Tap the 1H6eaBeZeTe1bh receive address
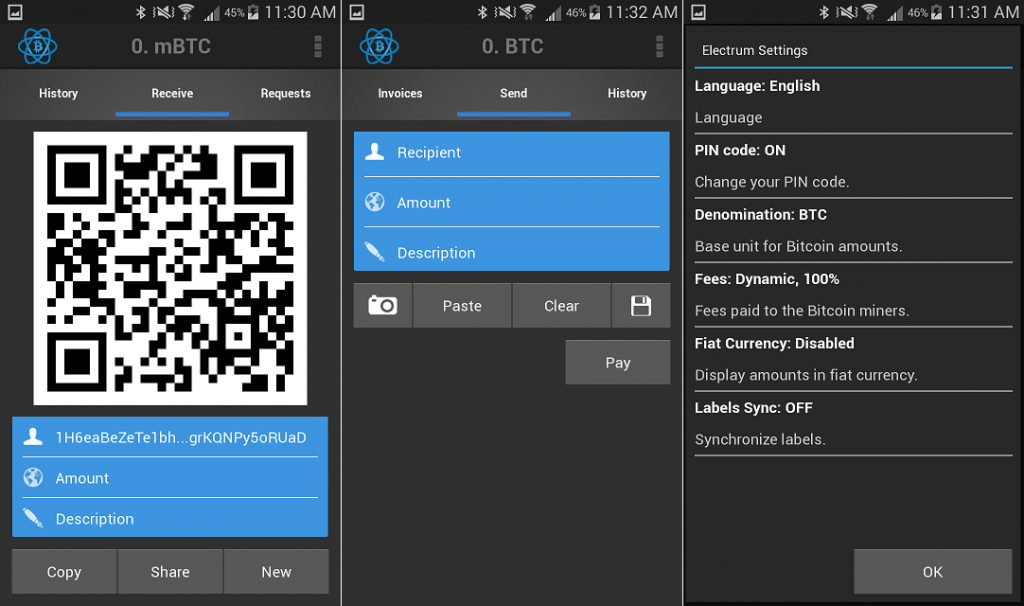Image resolution: width=1024 pixels, height=606 pixels. pyautogui.click(x=181, y=438)
